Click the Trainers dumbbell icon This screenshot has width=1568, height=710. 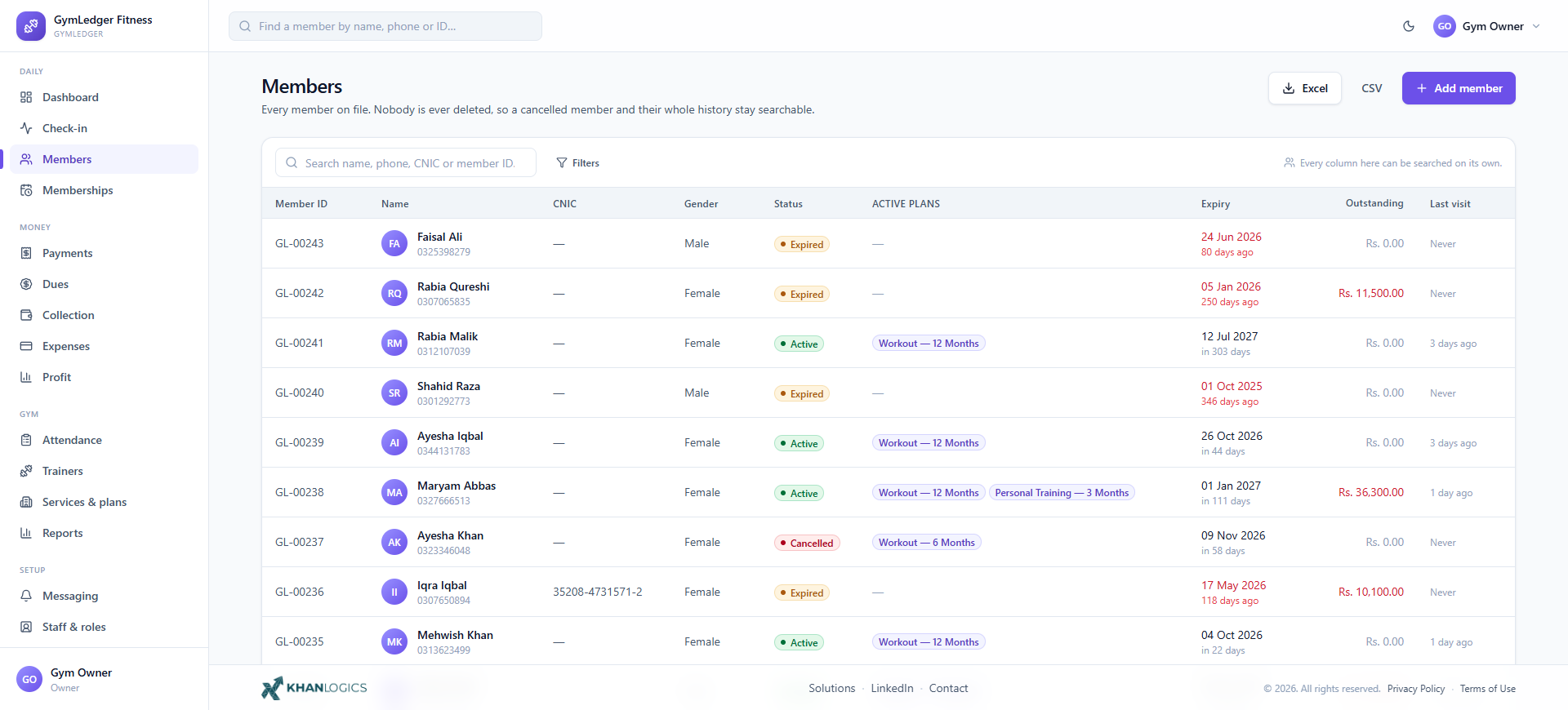pyautogui.click(x=26, y=471)
